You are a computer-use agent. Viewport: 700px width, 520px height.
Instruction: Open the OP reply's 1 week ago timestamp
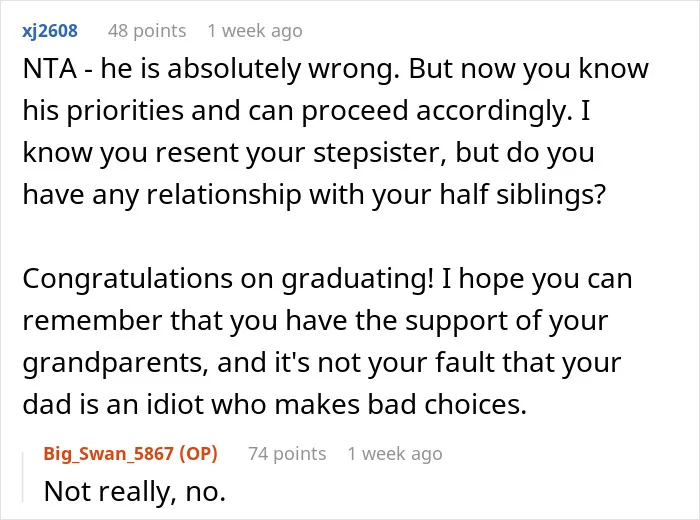[395, 453]
